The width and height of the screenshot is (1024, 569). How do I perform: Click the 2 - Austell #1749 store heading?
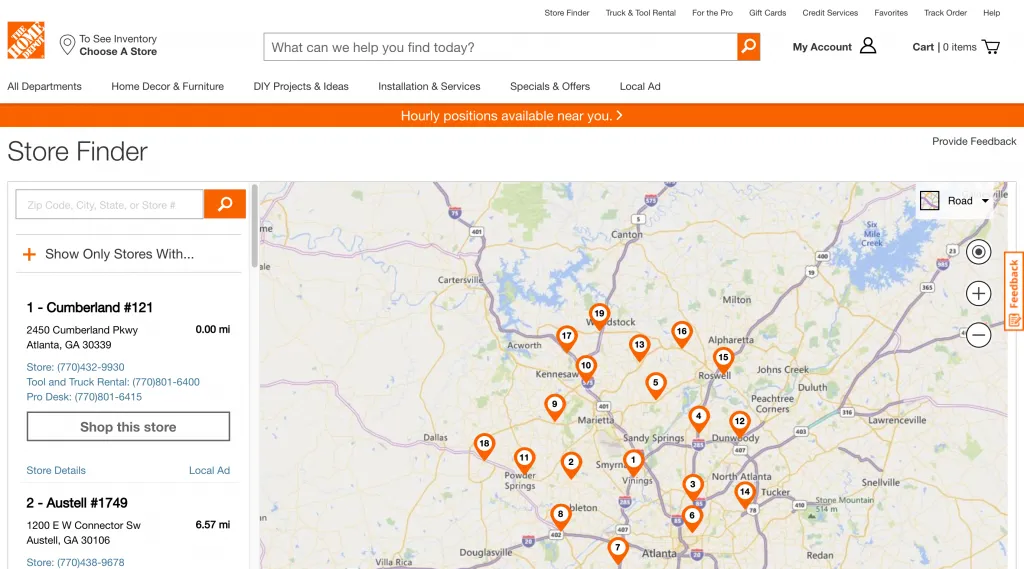tap(77, 503)
